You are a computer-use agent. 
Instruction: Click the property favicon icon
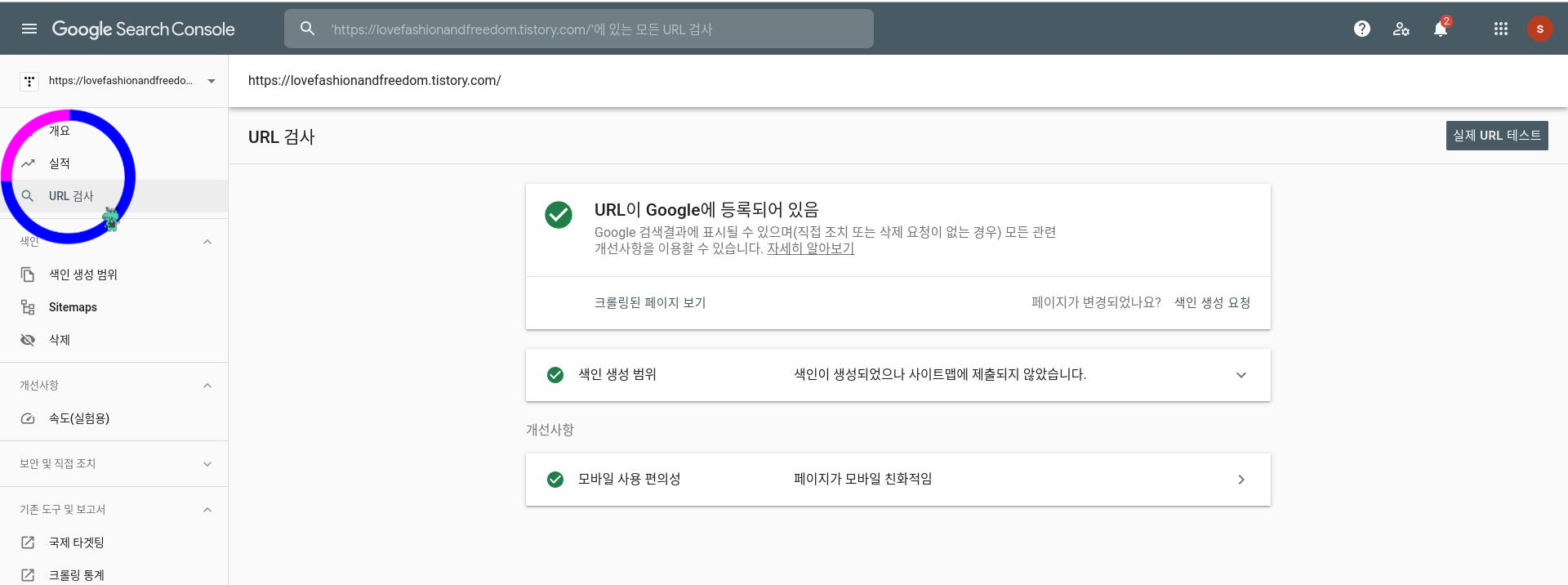29,81
